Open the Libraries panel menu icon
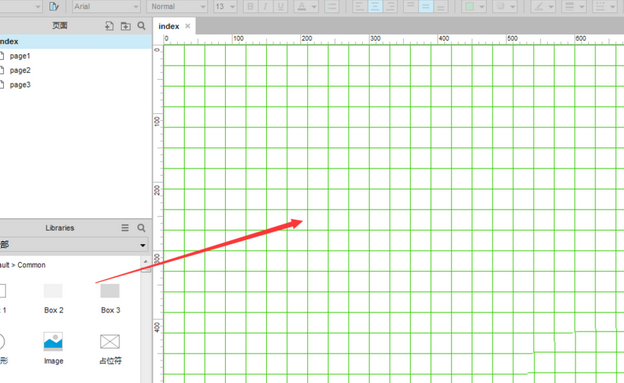 click(125, 228)
